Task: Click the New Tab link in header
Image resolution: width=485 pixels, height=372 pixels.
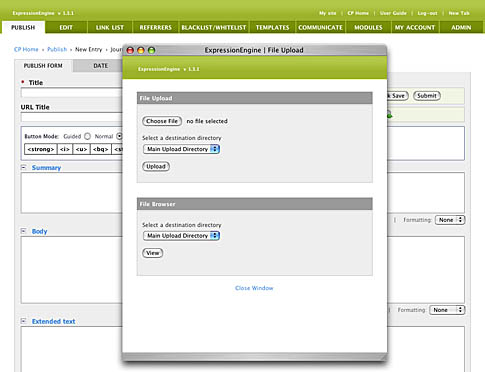Action: point(459,13)
